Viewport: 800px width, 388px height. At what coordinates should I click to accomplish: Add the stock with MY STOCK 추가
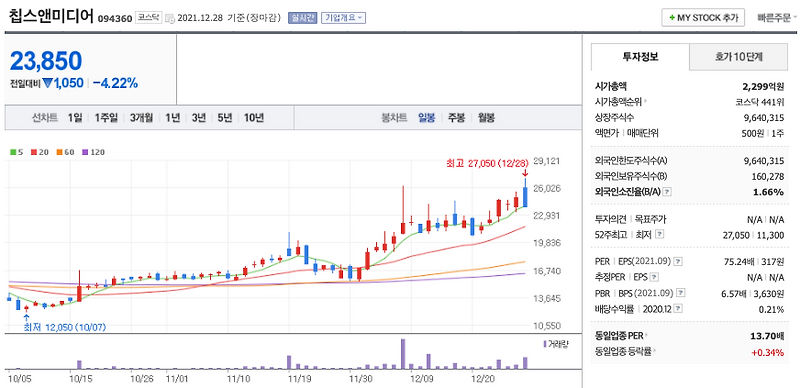(703, 17)
